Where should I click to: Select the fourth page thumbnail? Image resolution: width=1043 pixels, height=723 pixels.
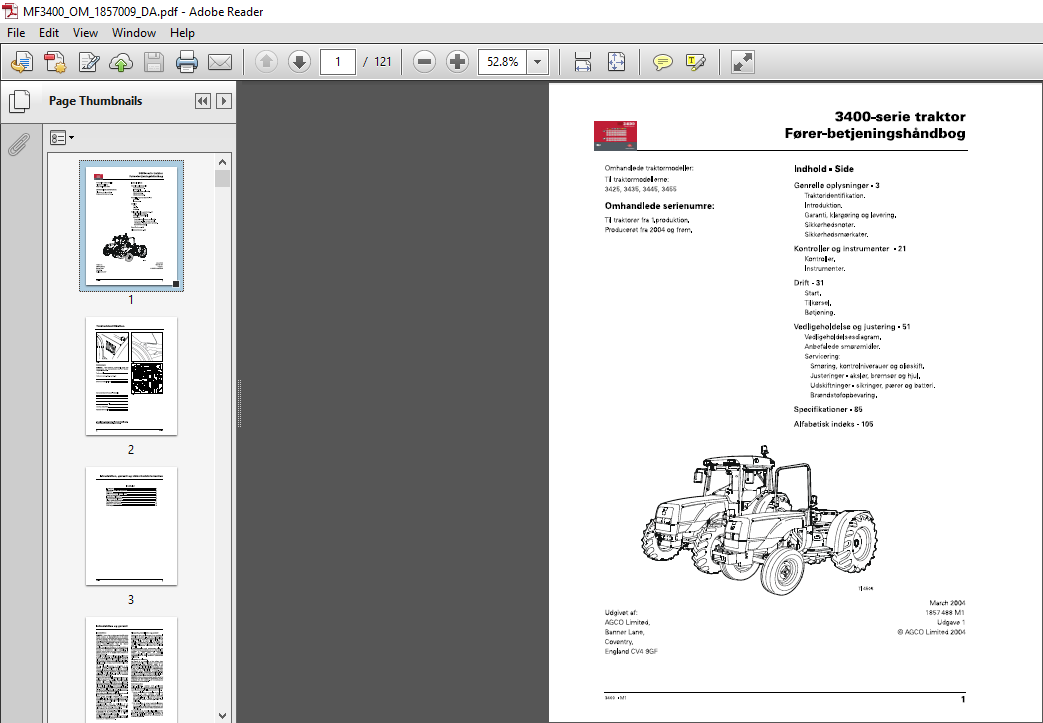pos(131,669)
